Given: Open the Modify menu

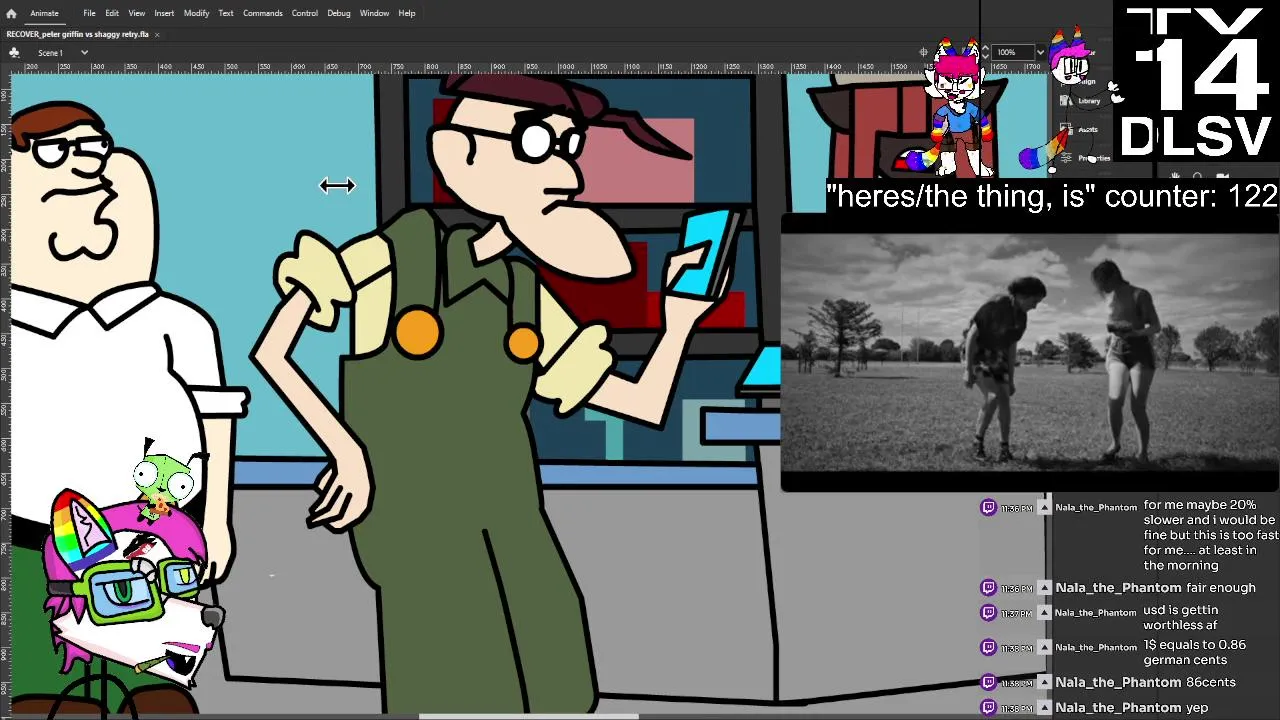Looking at the screenshot, I should pos(196,13).
